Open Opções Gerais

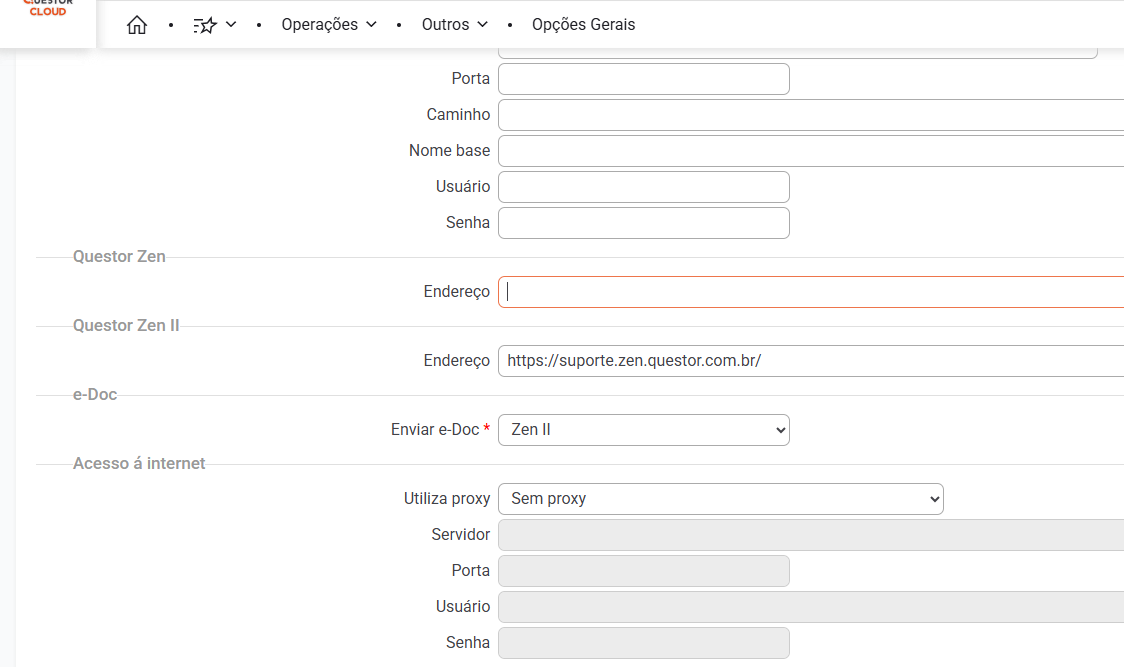[x=584, y=24]
